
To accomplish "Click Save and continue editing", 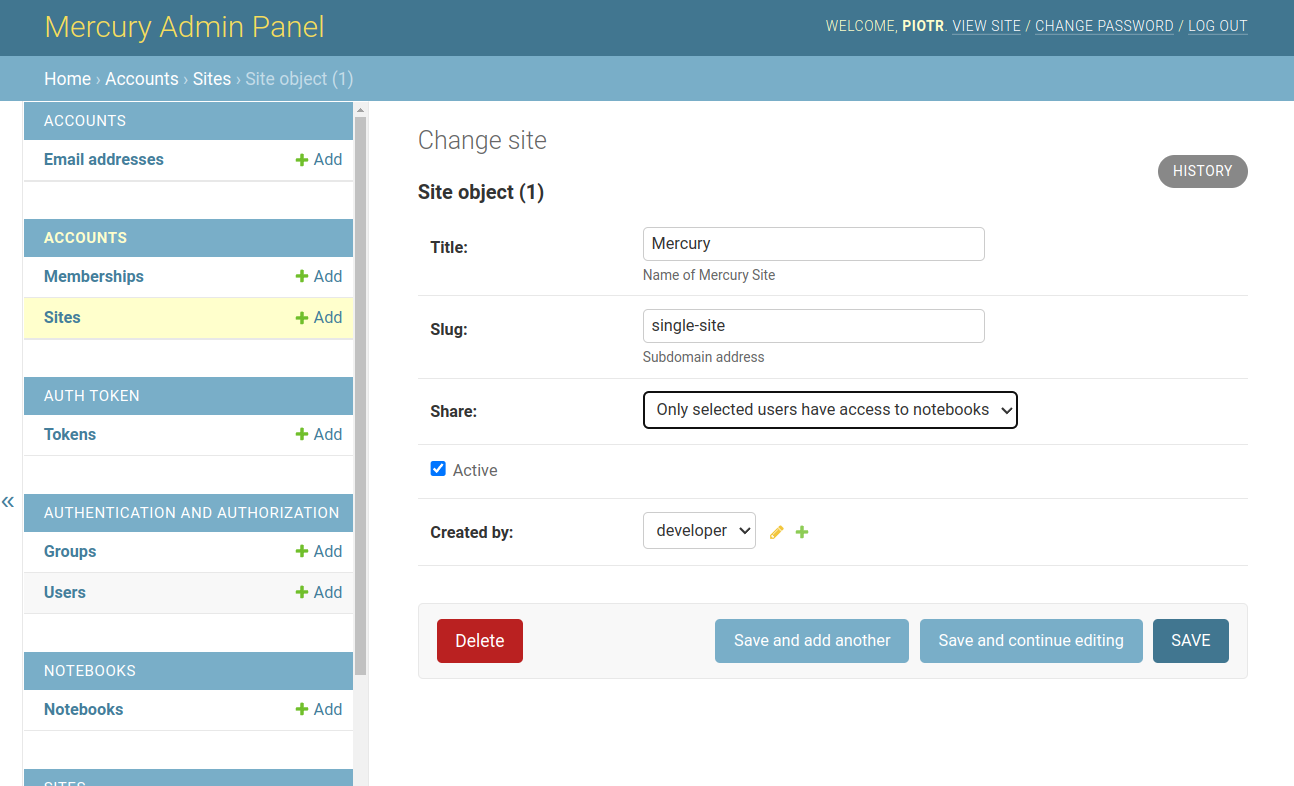I will [1031, 640].
